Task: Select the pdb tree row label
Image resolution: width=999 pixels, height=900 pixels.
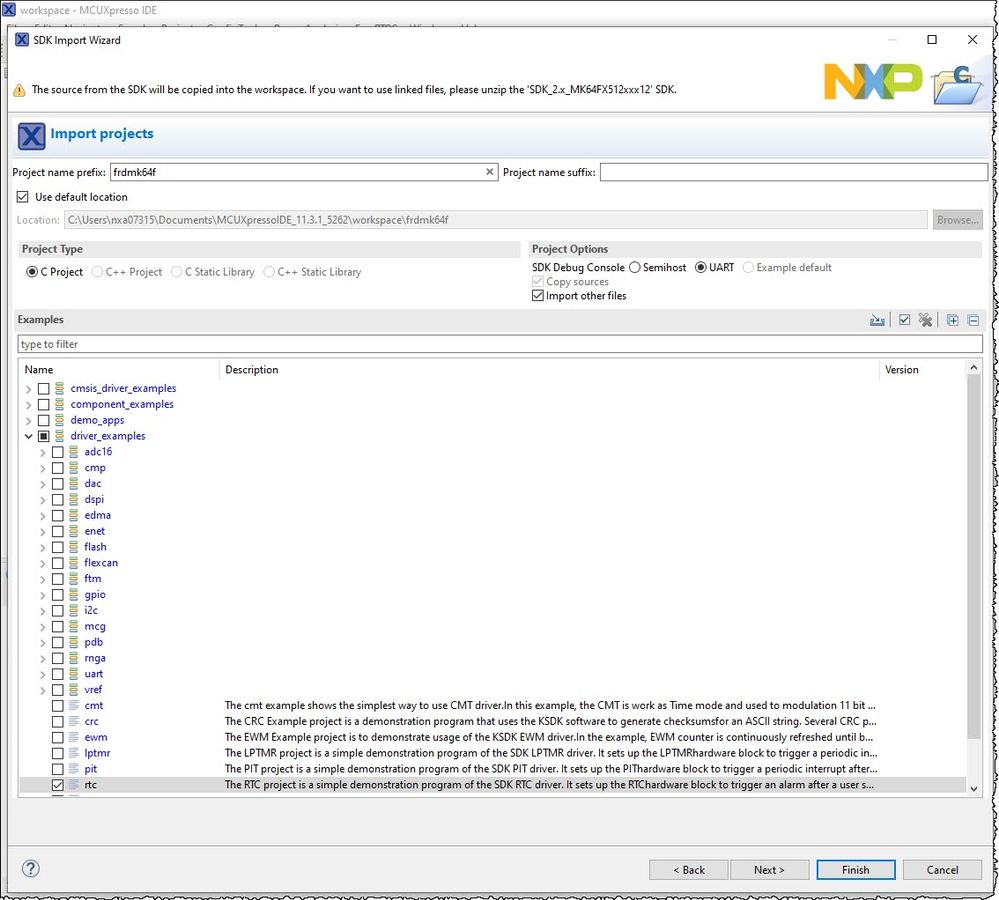Action: point(93,642)
